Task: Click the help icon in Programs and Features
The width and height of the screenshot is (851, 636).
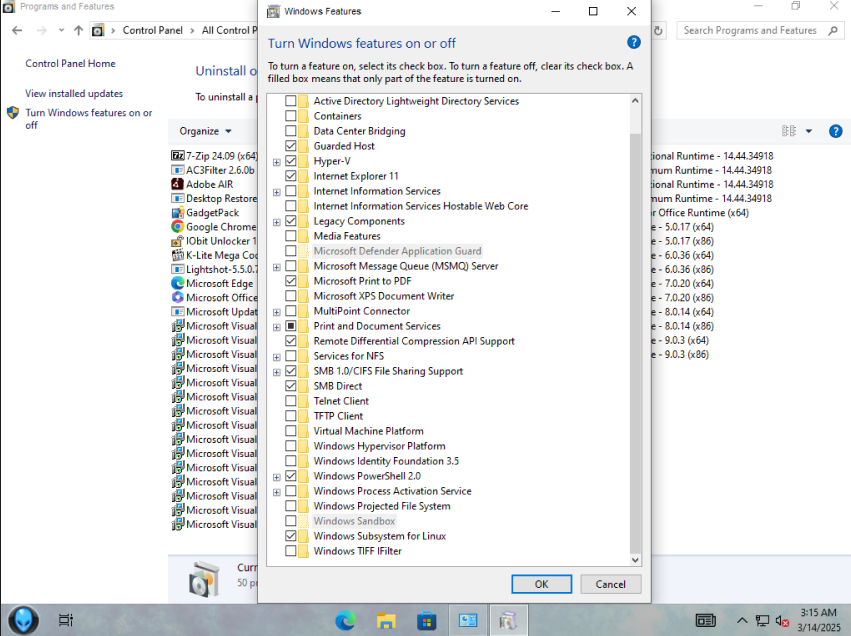Action: [x=836, y=131]
